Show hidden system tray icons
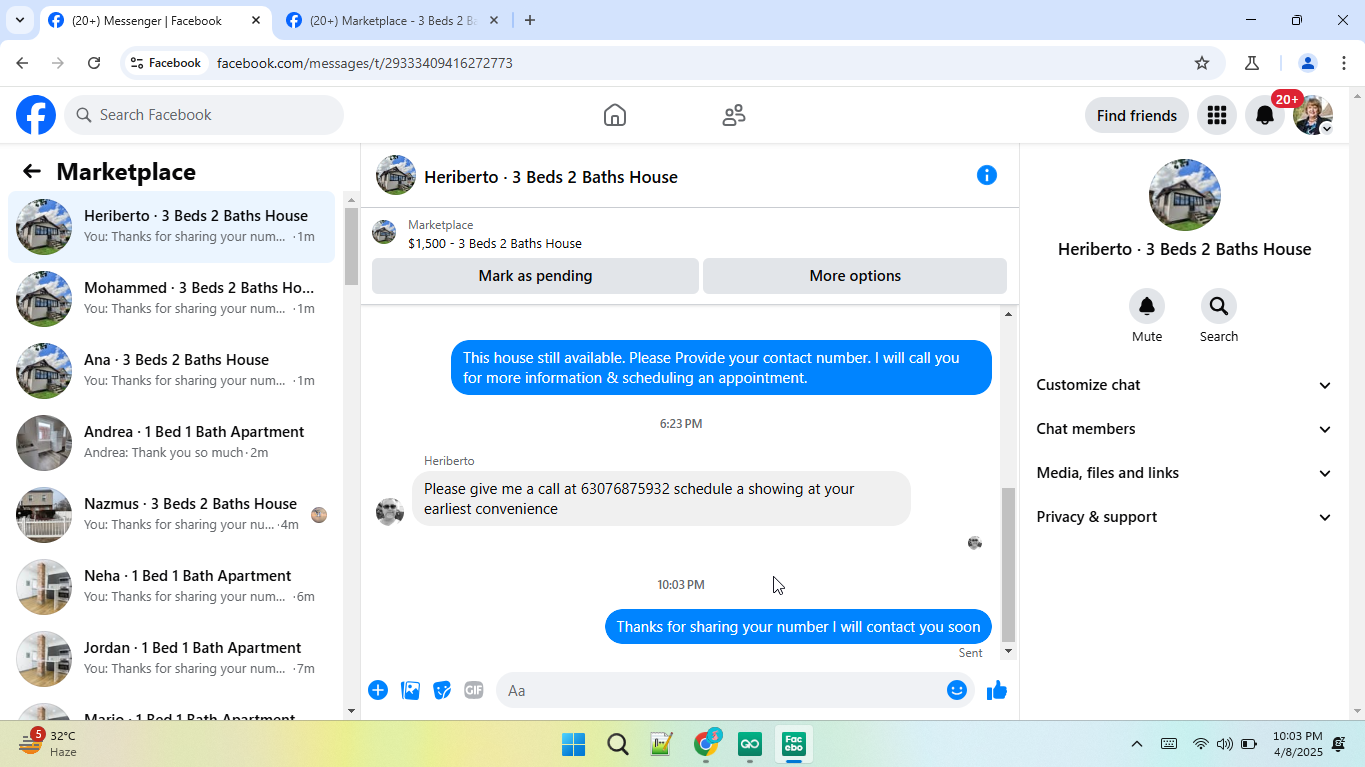The height and width of the screenshot is (767, 1365). (1137, 744)
